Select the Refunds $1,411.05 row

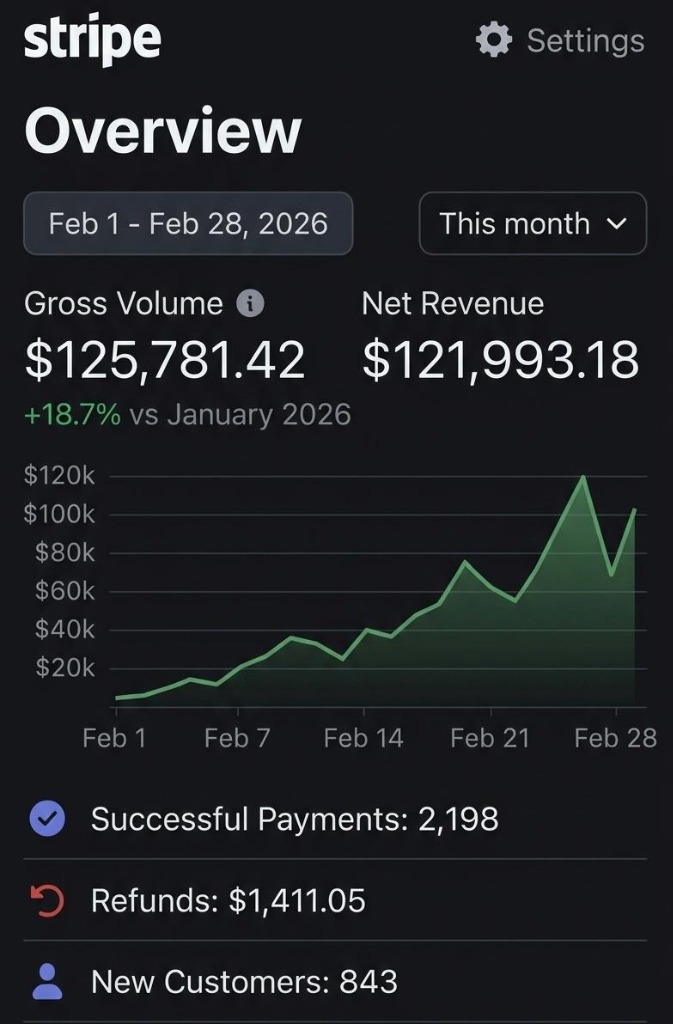[x=228, y=899]
